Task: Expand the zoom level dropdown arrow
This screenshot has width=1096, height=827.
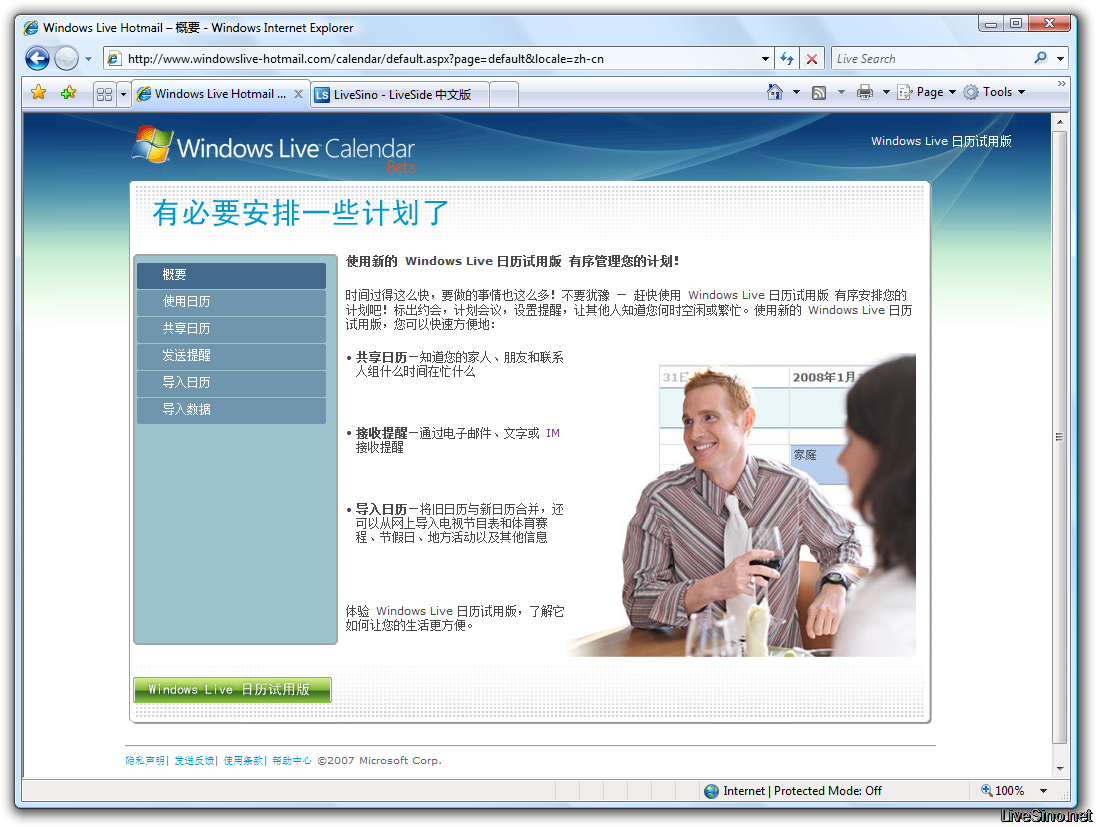Action: point(1044,791)
